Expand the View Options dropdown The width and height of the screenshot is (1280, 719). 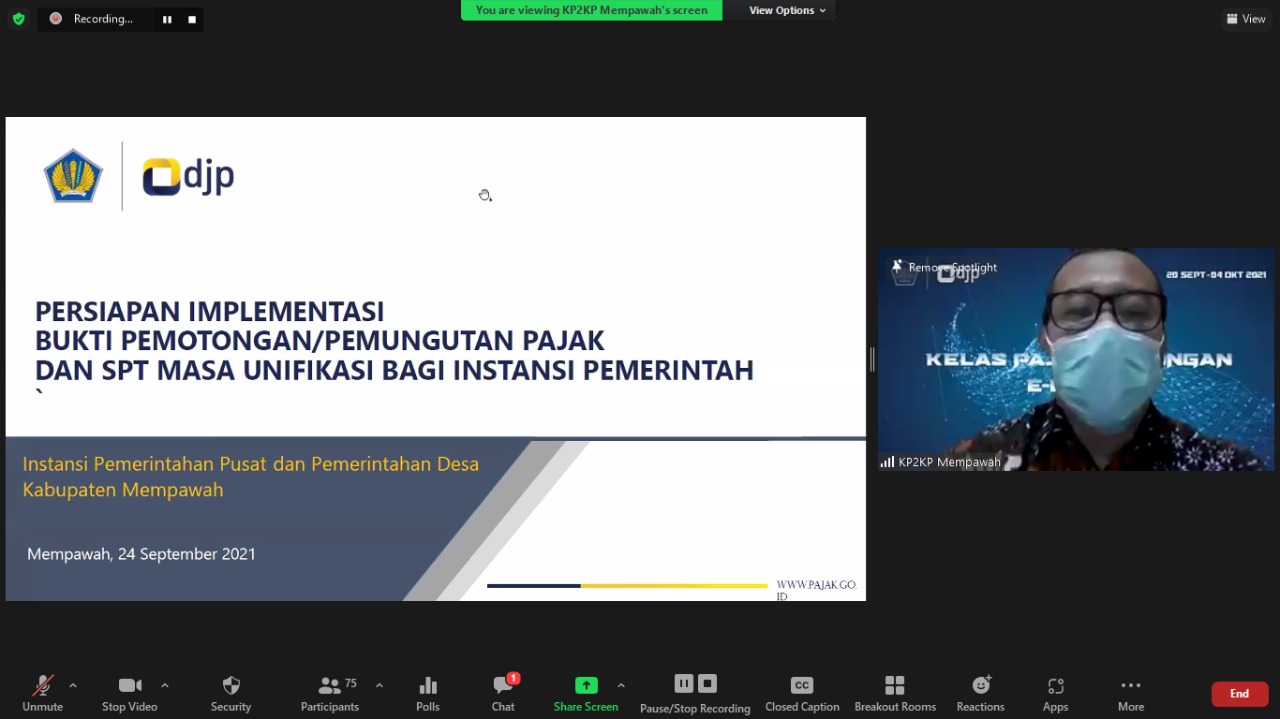[788, 10]
